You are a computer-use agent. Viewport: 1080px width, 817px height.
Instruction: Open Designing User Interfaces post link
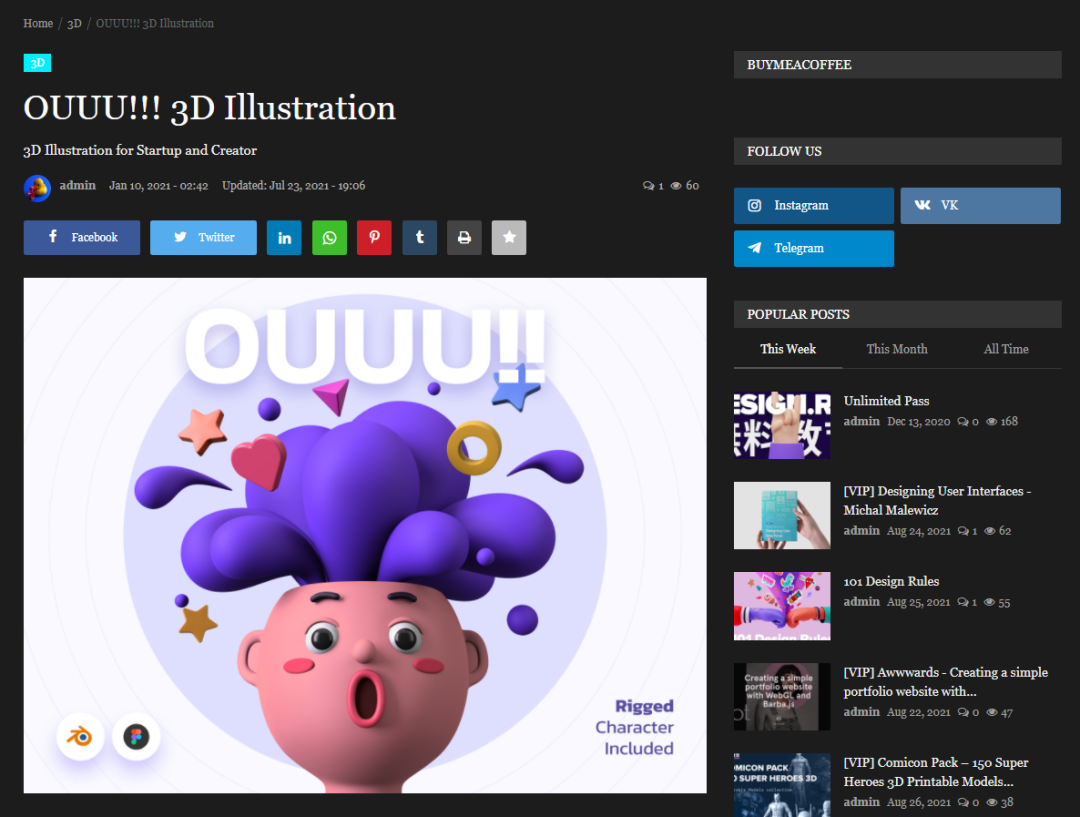[x=937, y=501]
